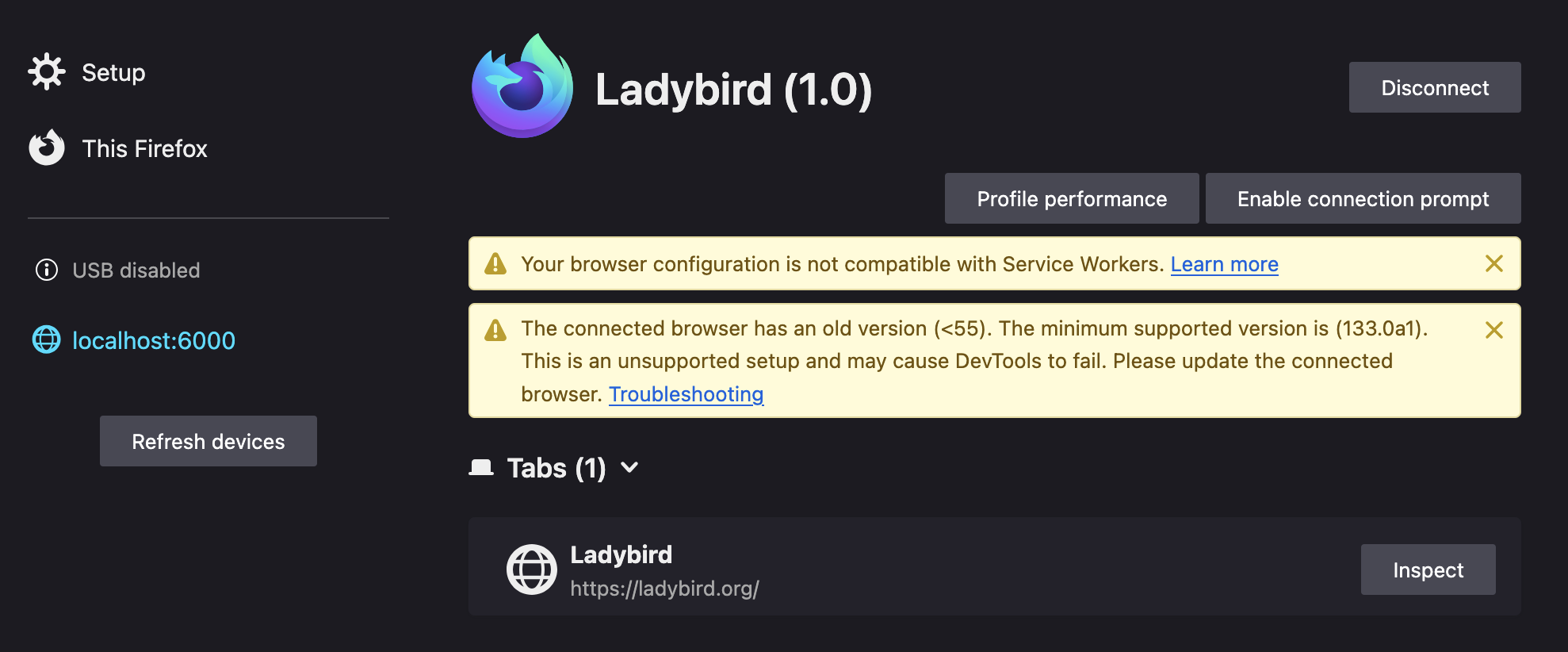Start Profile performance
Viewport: 1568px width, 652px height.
point(1072,199)
